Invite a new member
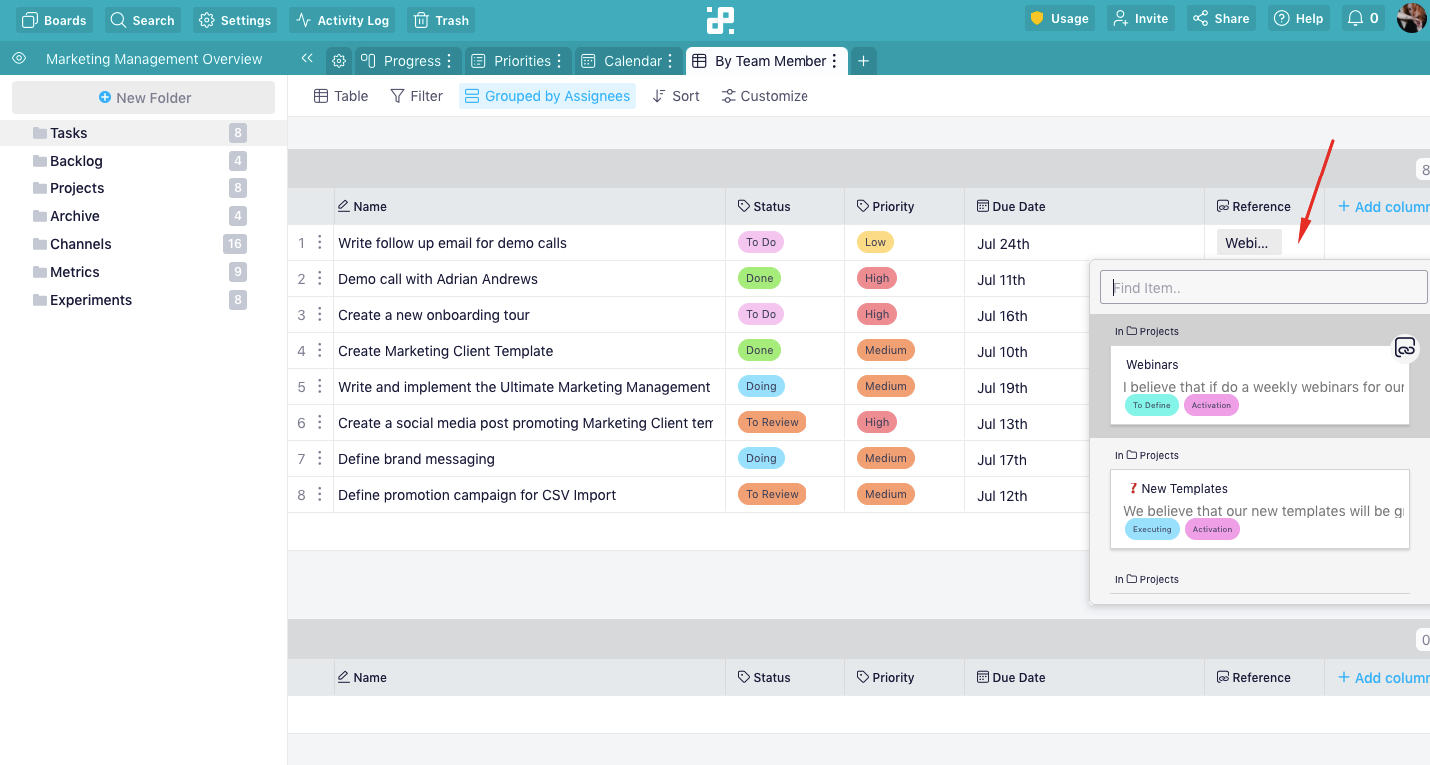The width and height of the screenshot is (1430, 765). tap(1140, 18)
